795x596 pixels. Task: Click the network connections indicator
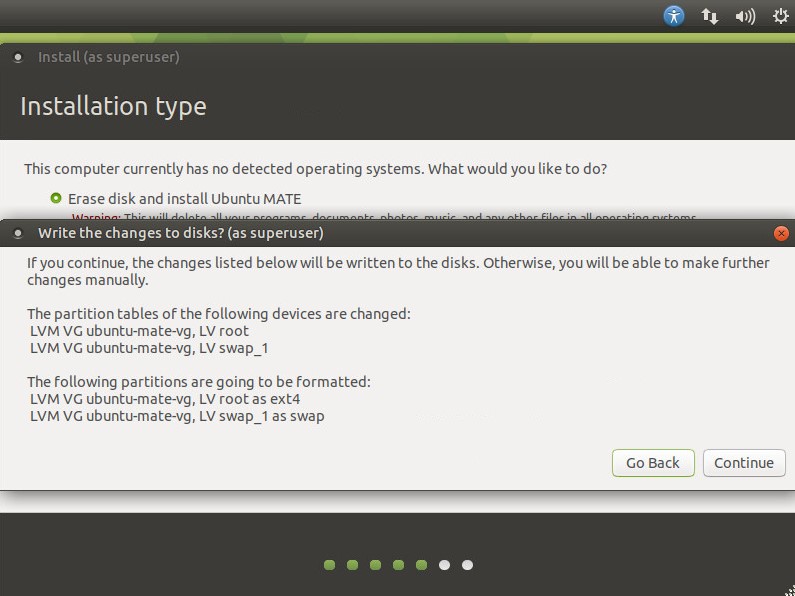(x=710, y=16)
